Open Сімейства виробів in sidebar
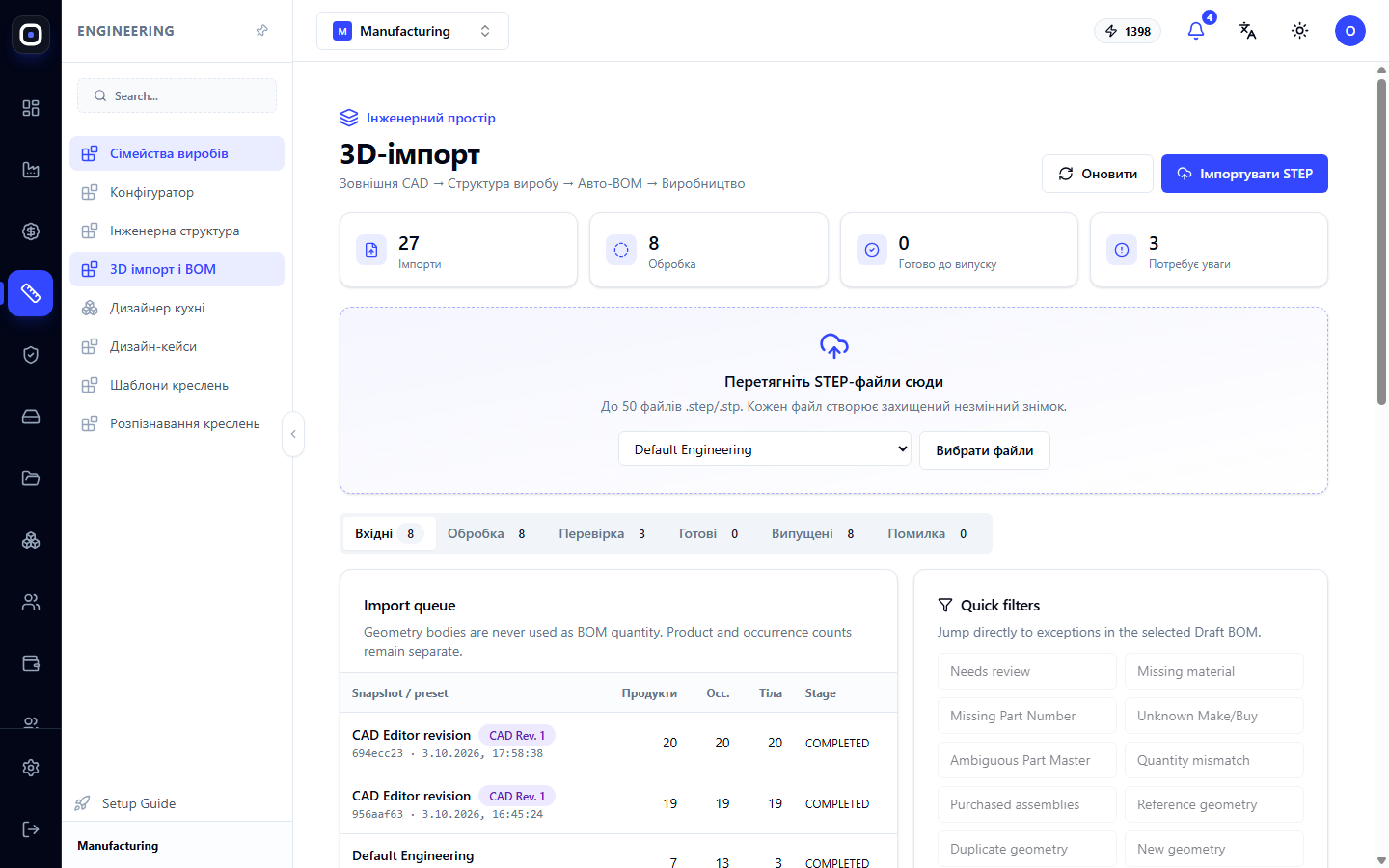The height and width of the screenshot is (868, 1389). pyautogui.click(x=177, y=153)
